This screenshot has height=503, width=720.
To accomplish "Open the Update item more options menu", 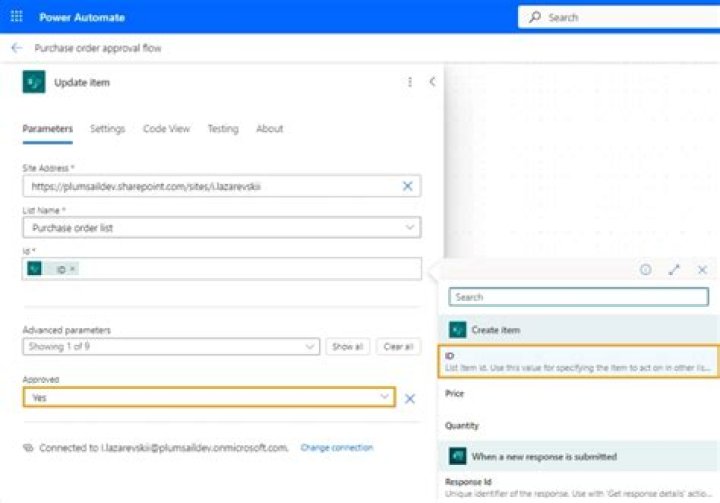I will 410,82.
